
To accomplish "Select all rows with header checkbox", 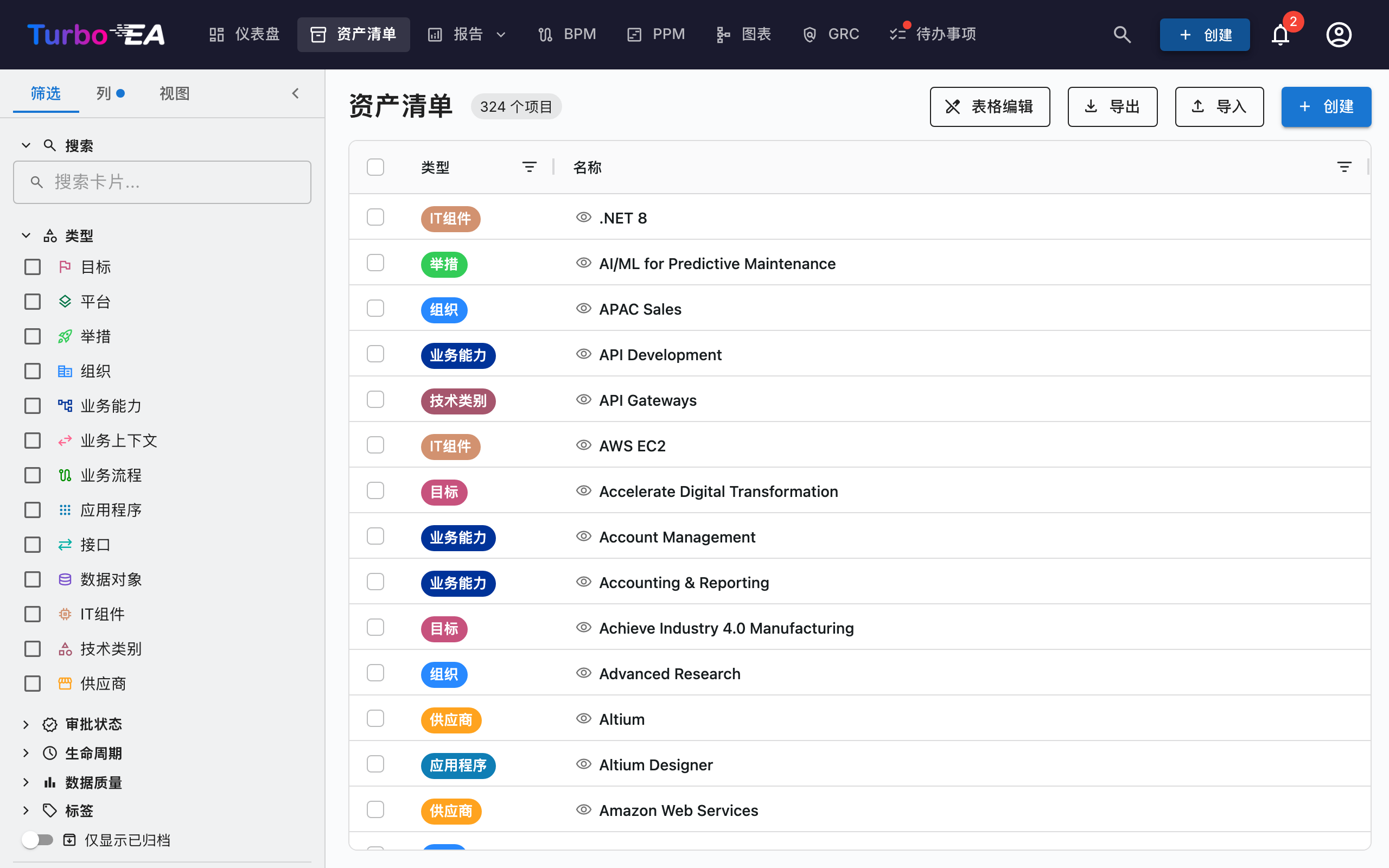I will tap(375, 167).
